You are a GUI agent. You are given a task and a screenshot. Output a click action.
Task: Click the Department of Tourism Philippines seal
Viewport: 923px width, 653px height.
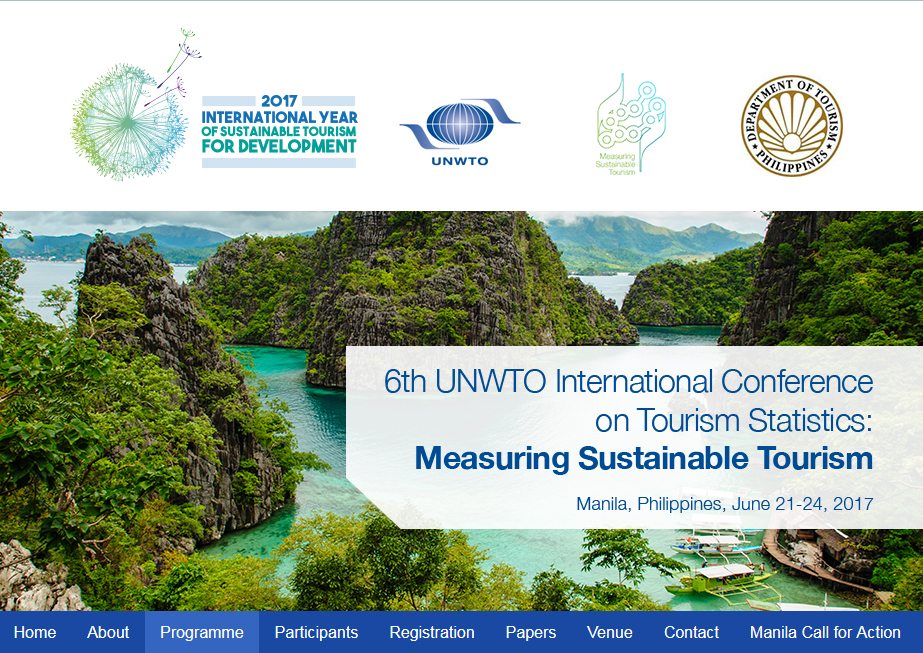coord(791,126)
